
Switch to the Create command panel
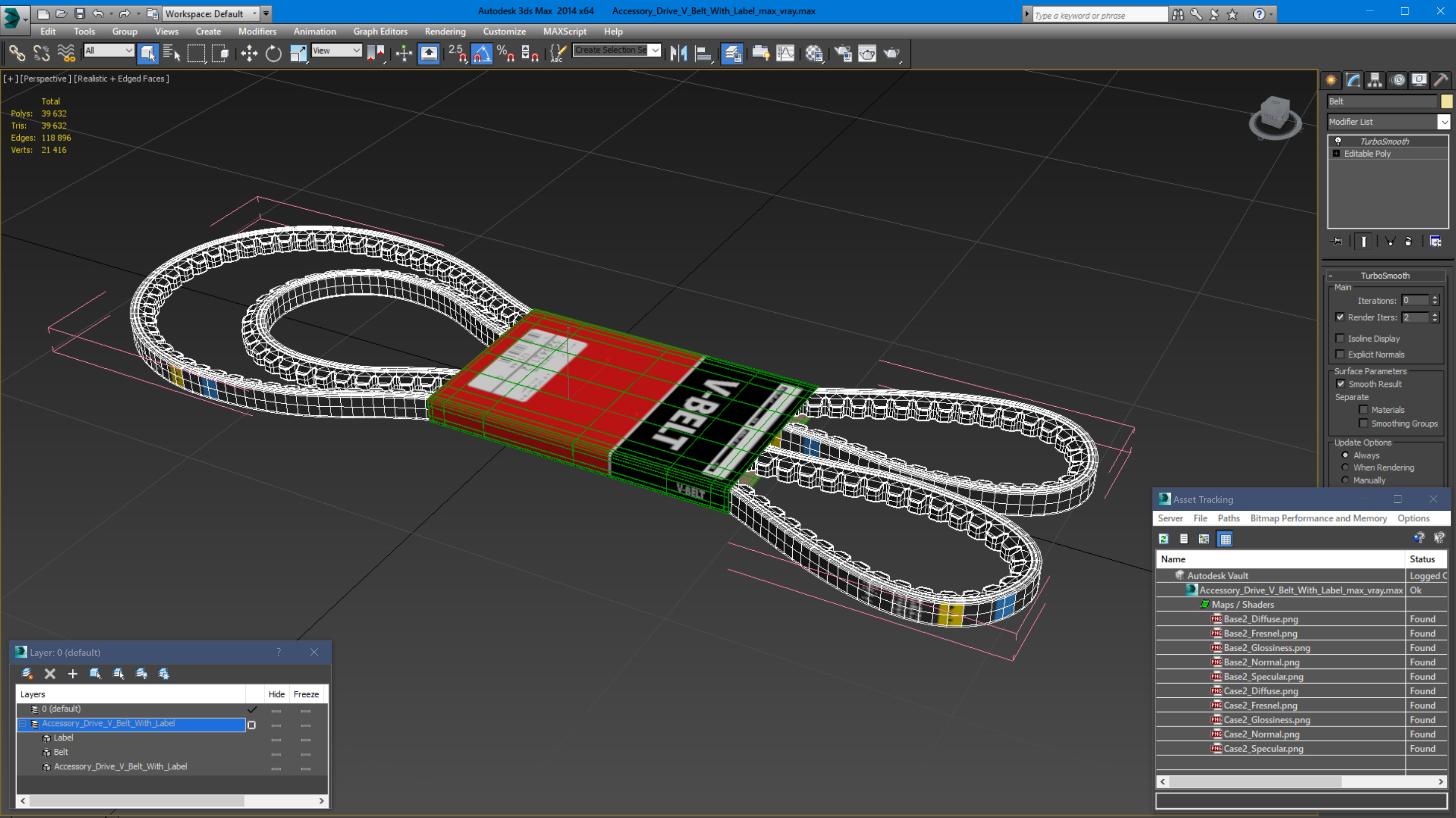[x=1331, y=80]
